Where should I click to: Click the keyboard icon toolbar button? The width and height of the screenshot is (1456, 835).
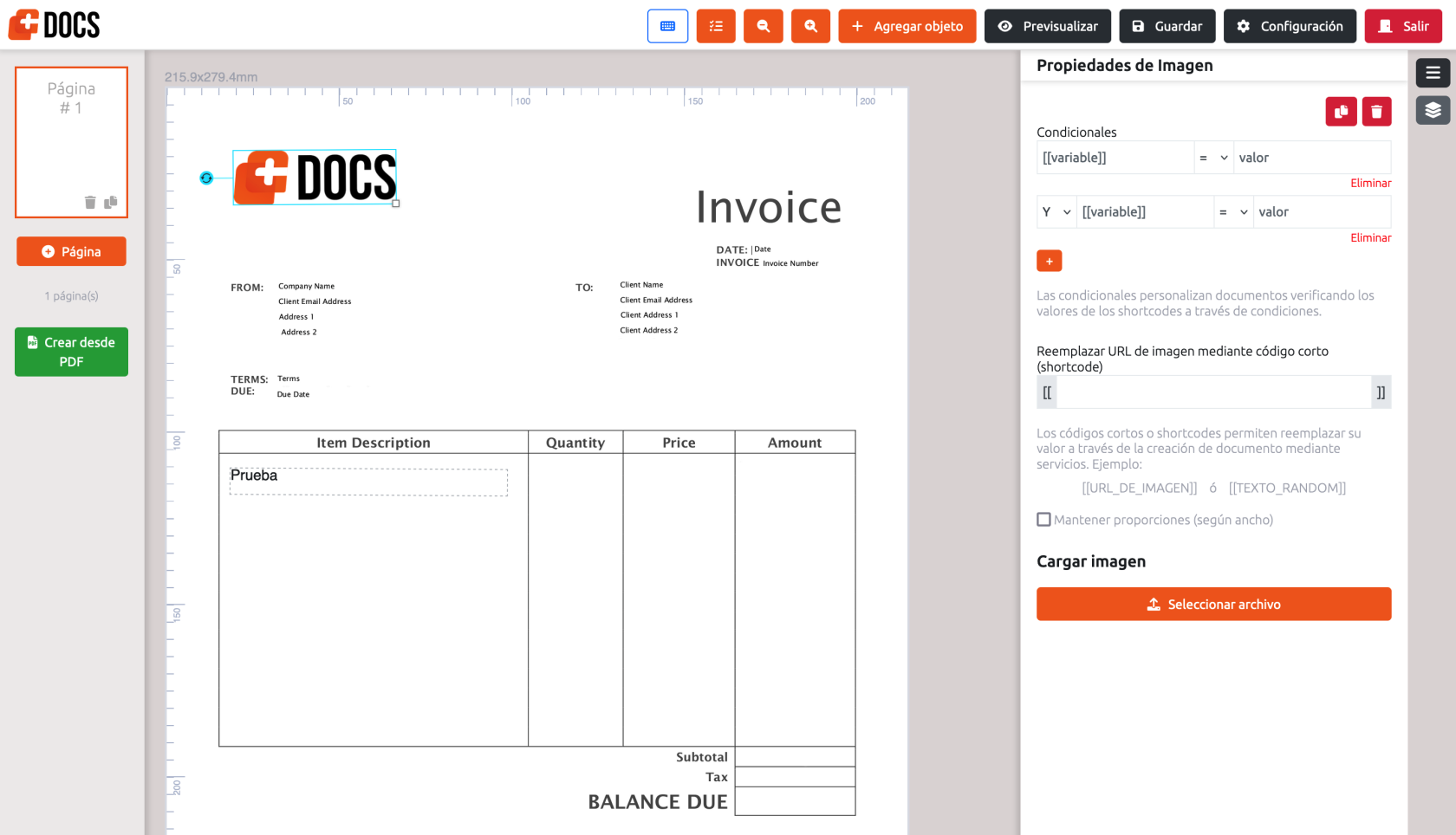click(667, 26)
